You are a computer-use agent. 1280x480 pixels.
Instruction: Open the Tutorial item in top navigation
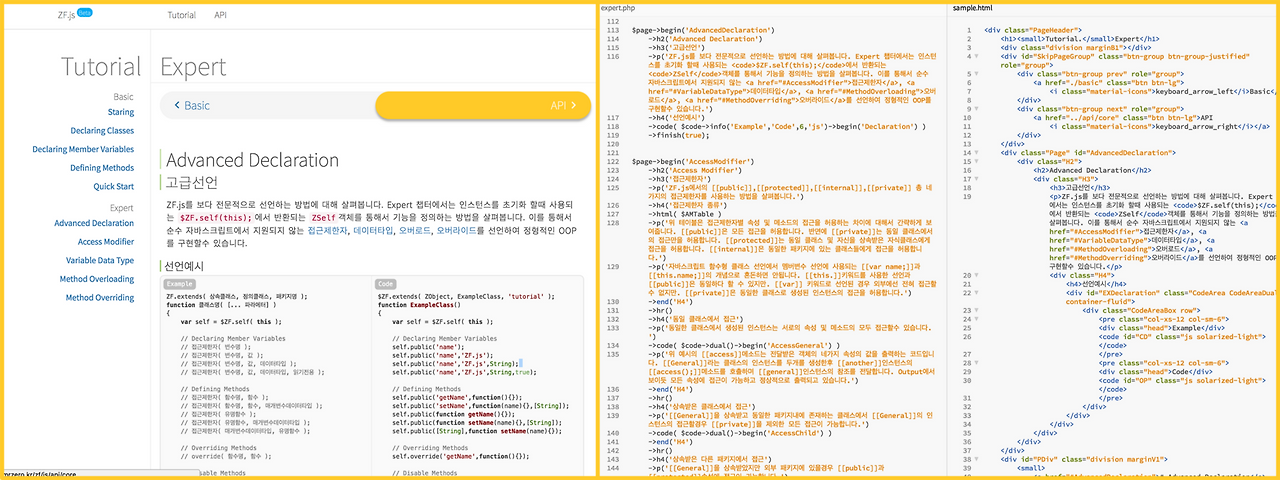[x=182, y=15]
